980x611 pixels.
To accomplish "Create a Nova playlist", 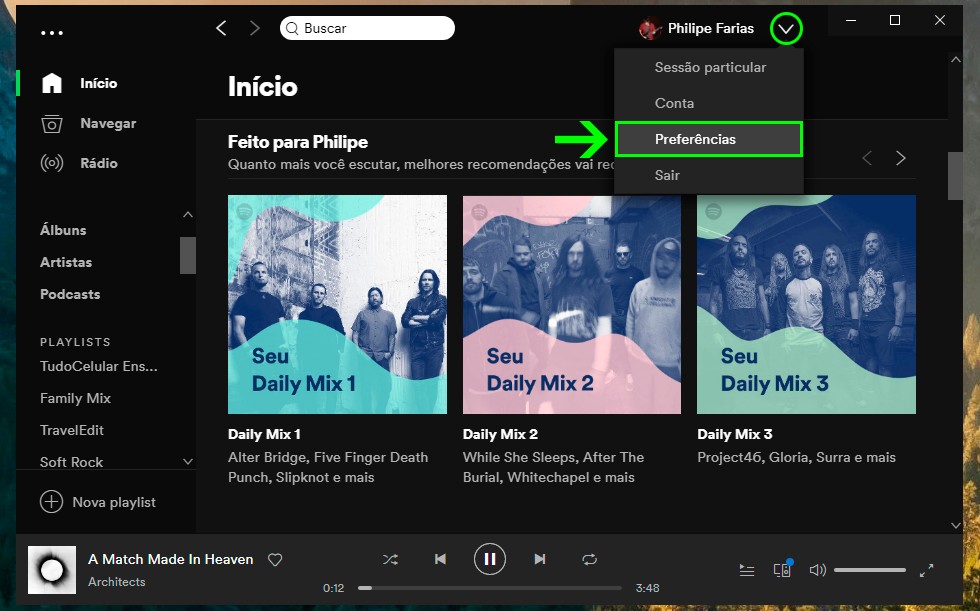I will [98, 502].
